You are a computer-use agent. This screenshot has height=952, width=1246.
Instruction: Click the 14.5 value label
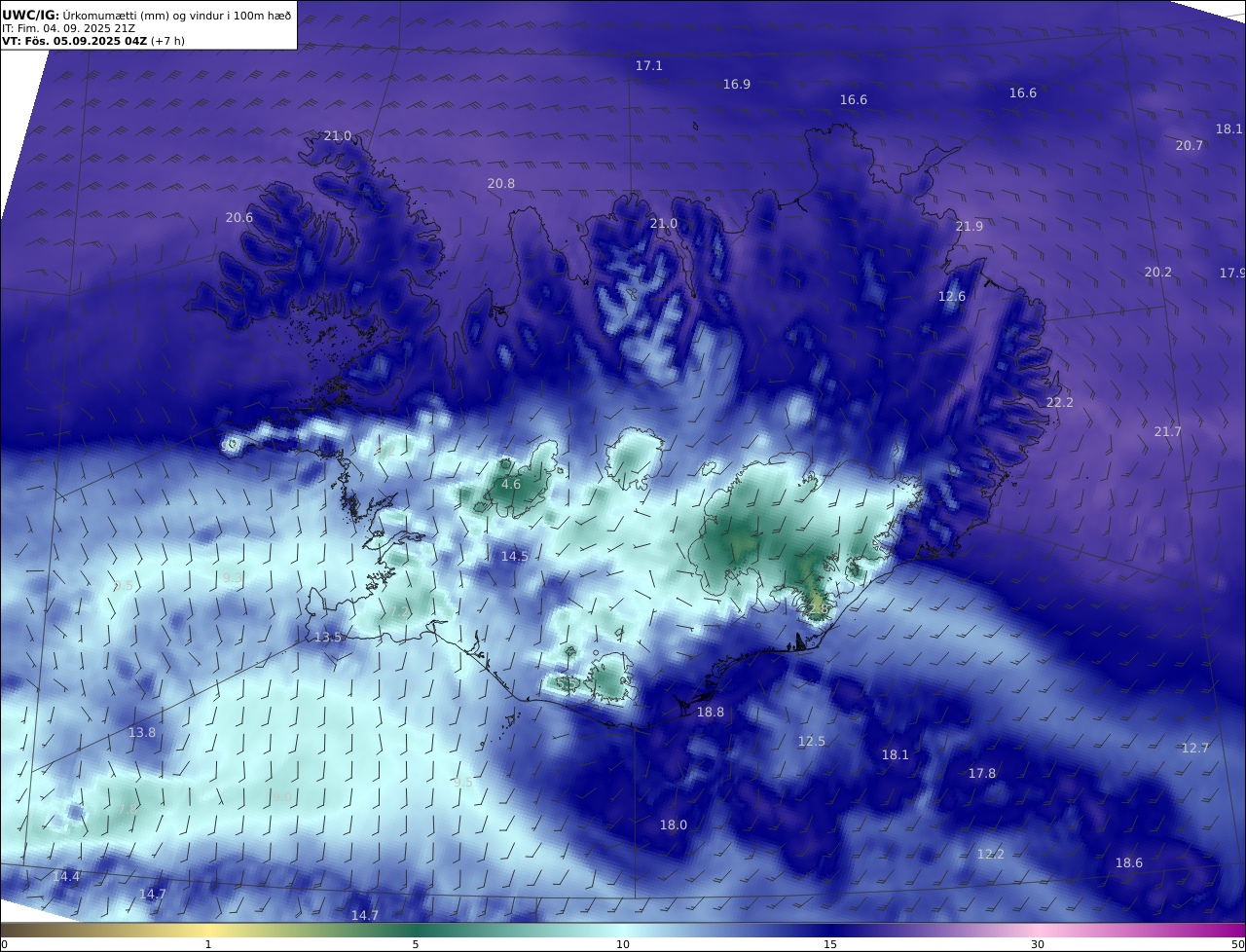[x=515, y=557]
